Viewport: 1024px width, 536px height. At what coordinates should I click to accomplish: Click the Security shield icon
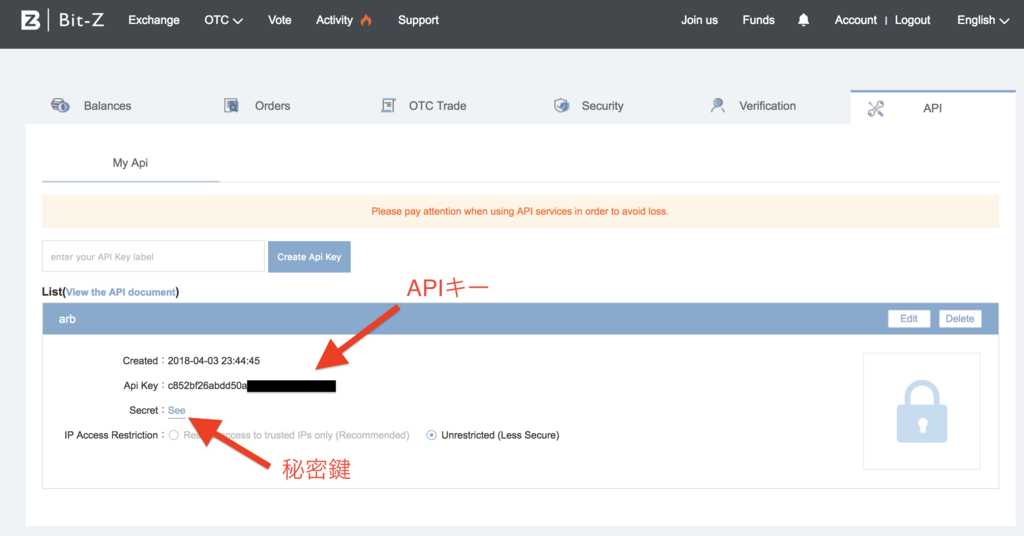point(561,105)
